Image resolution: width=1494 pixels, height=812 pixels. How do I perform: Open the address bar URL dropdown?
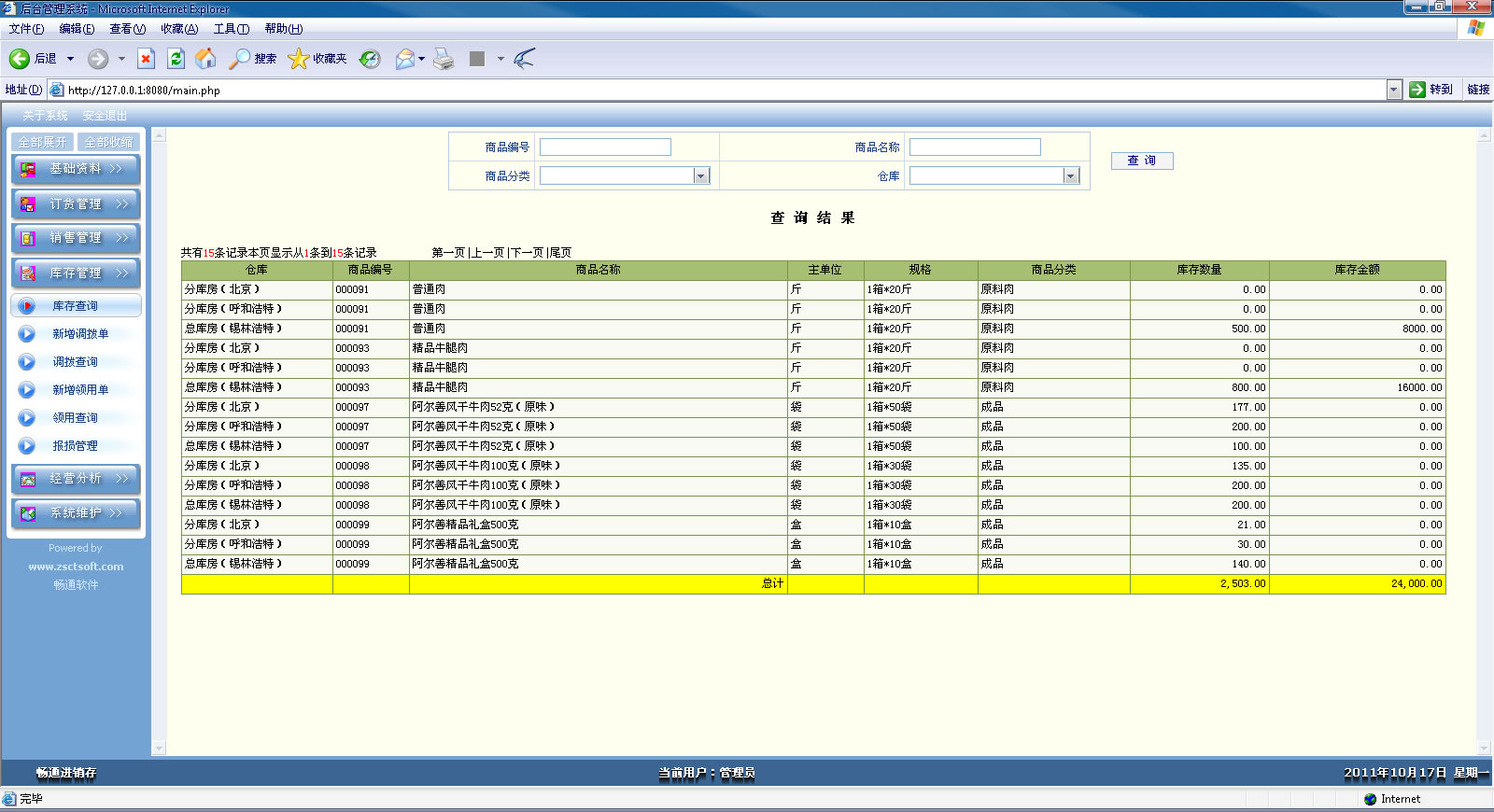tap(1394, 90)
